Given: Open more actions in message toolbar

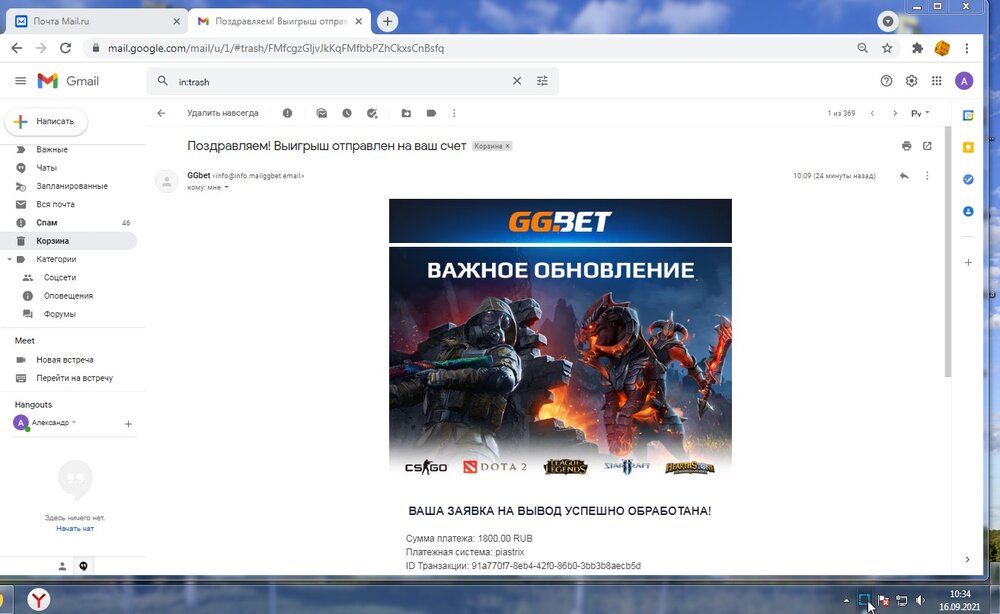Looking at the screenshot, I should [454, 113].
